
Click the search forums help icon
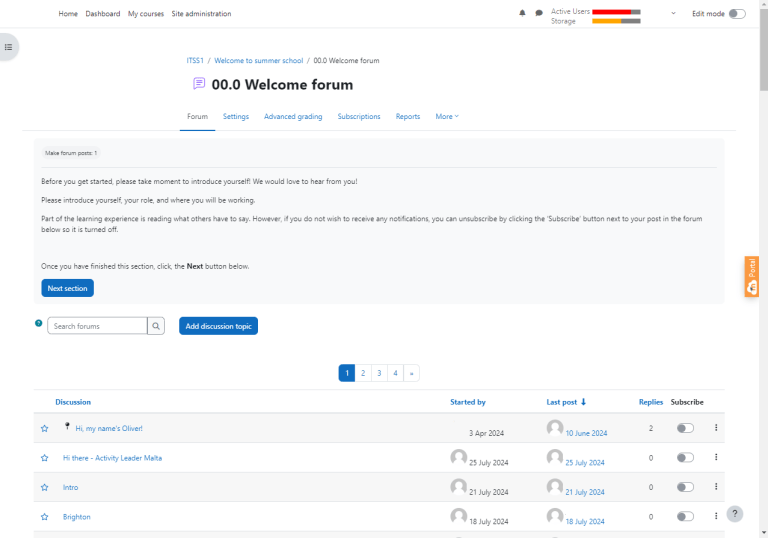click(39, 324)
